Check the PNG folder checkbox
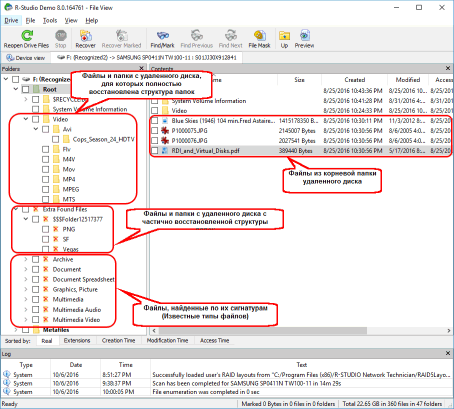The image size is (454, 409). 46,229
